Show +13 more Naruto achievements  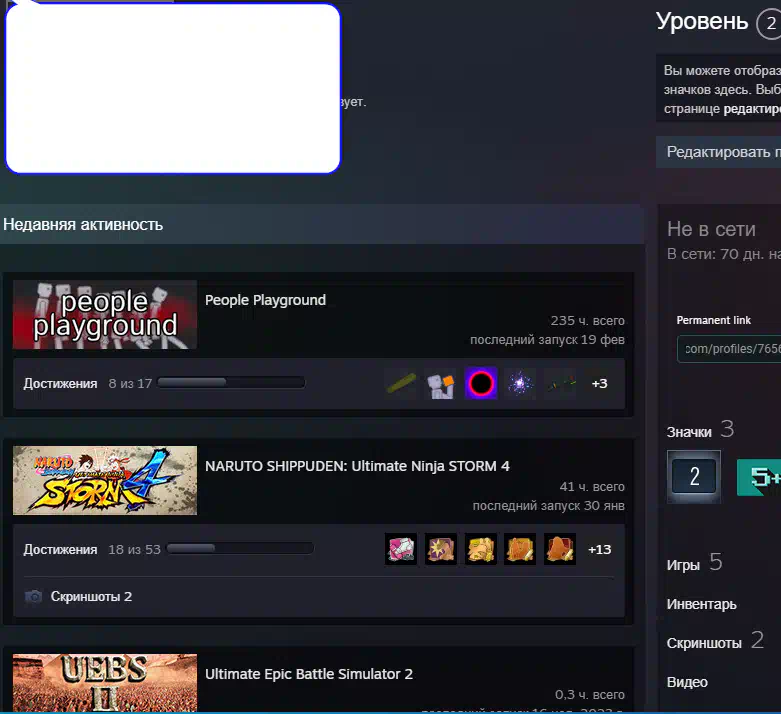point(599,549)
